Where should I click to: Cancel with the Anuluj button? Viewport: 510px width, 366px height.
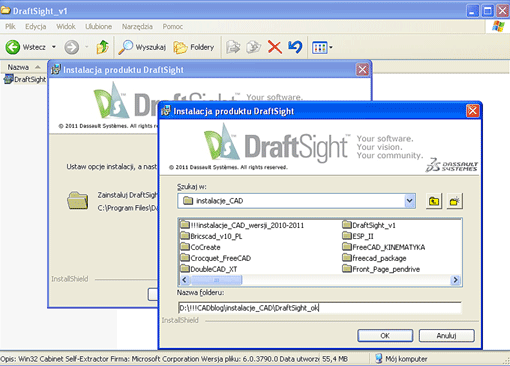tap(446, 336)
